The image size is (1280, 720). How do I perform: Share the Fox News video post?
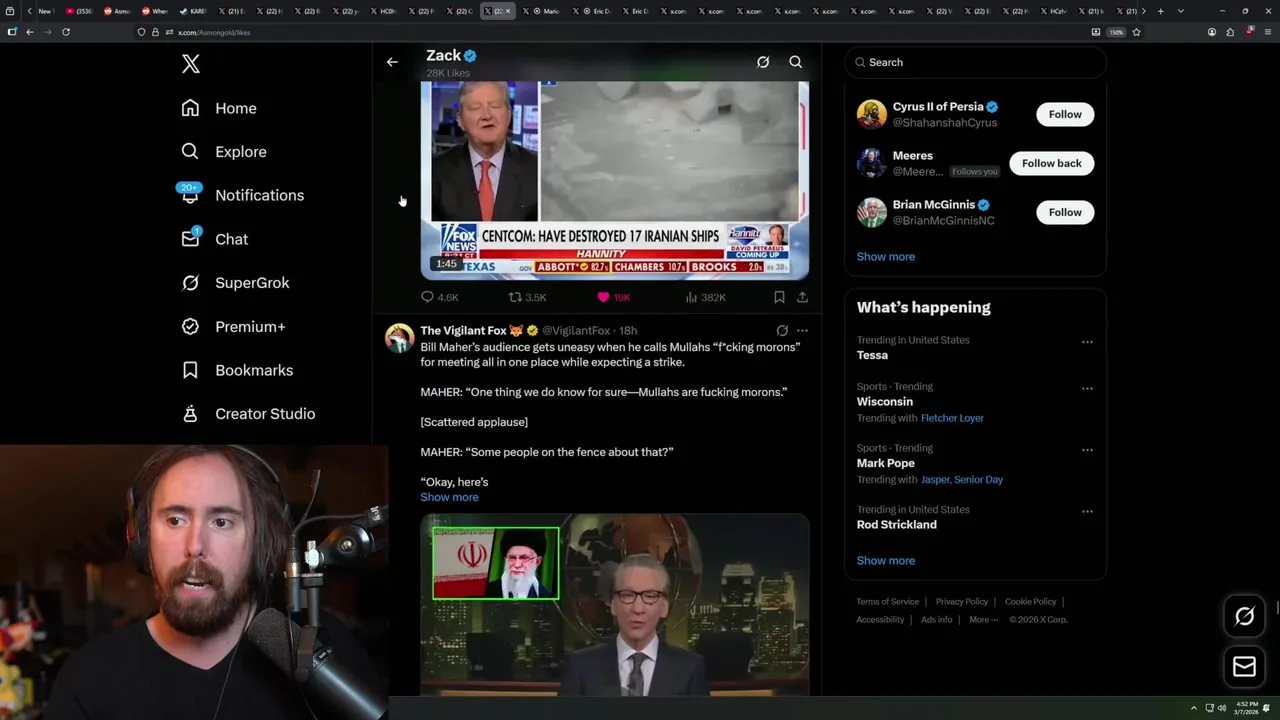[x=802, y=297]
